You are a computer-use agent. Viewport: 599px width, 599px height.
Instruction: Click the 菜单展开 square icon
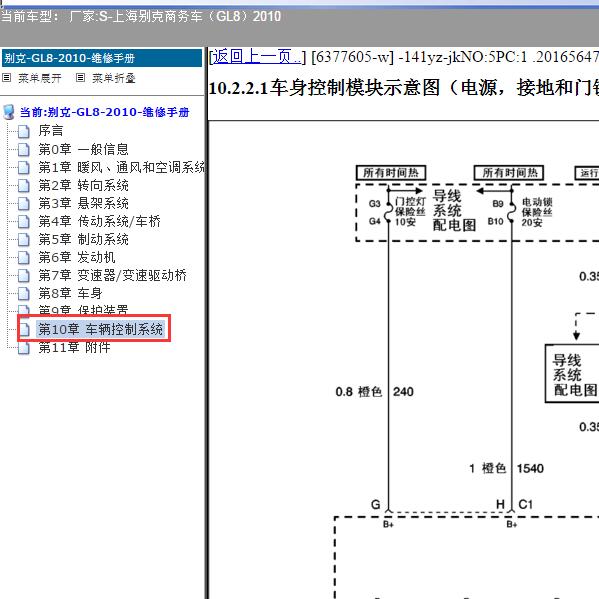6,78
